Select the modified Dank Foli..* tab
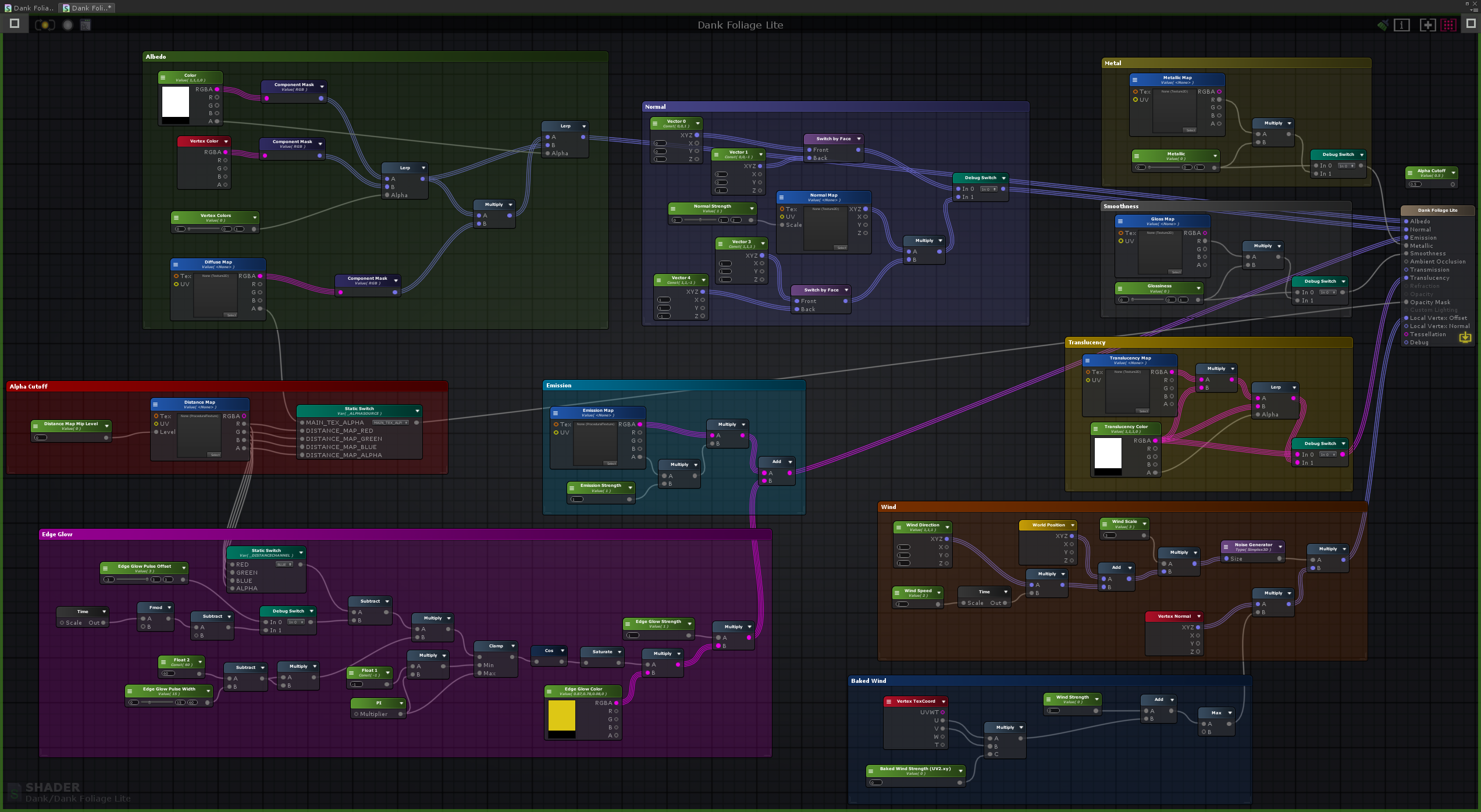 click(87, 8)
